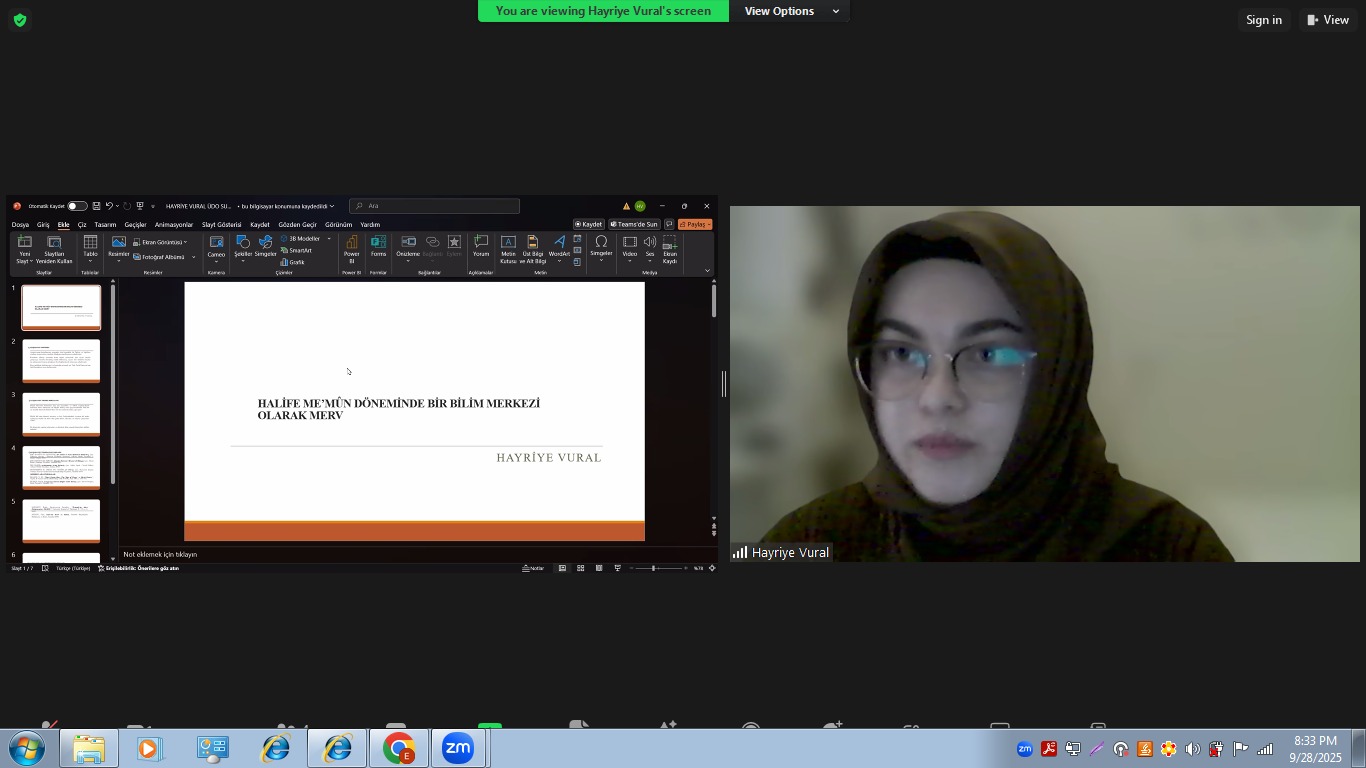Click the Sign in button
The height and width of the screenshot is (768, 1366).
[1263, 20]
